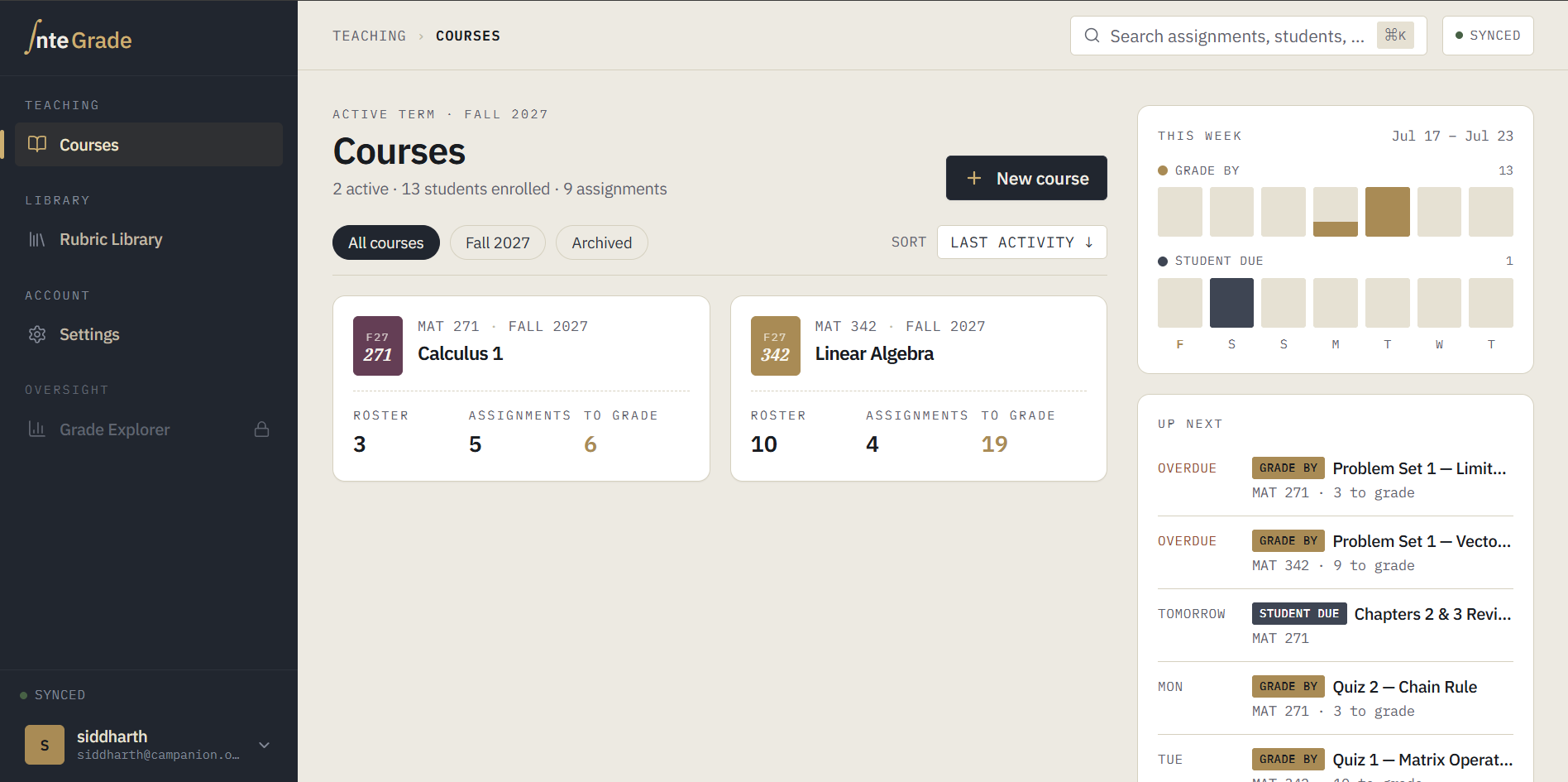This screenshot has width=1568, height=782.
Task: Click the F27 342 course badge
Action: tap(776, 346)
